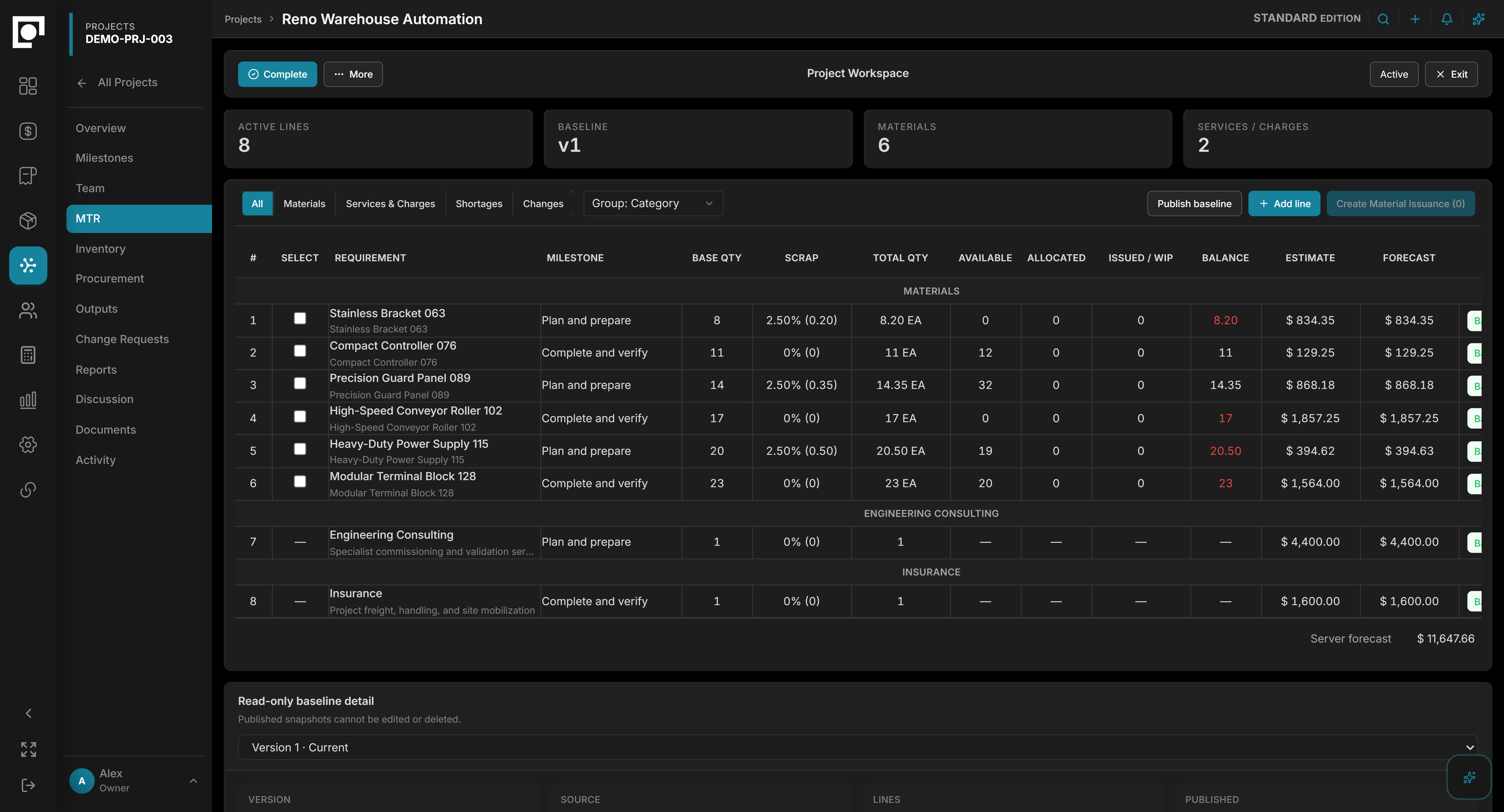Screen dimensions: 1504x812
Task: Click the Active status button
Action: click(1394, 74)
